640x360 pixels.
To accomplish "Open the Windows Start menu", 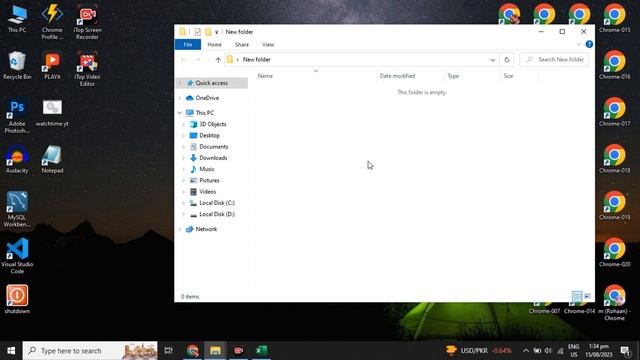I will click(11, 351).
